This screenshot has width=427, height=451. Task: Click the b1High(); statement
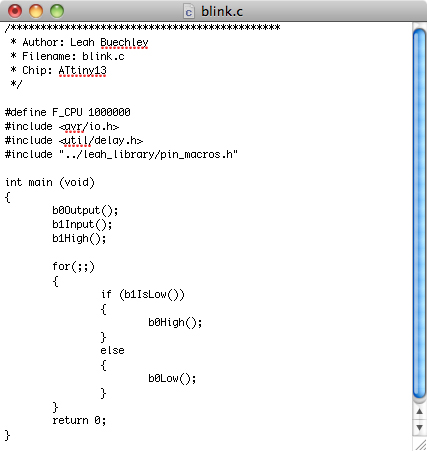[79, 239]
